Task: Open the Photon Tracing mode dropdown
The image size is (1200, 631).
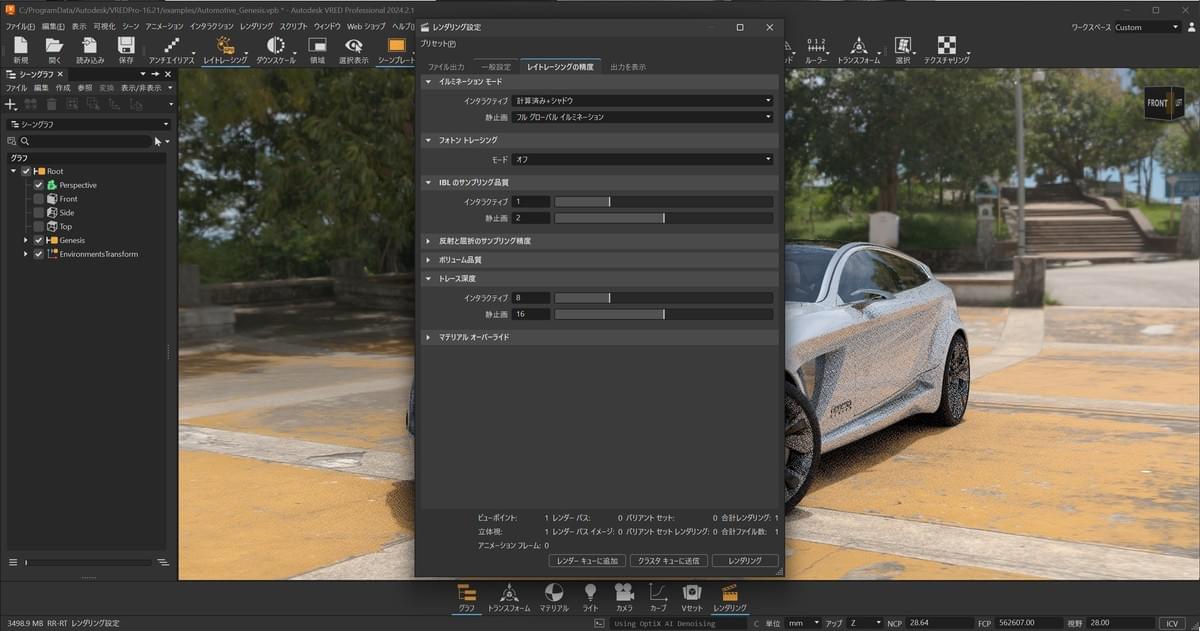Action: (643, 159)
